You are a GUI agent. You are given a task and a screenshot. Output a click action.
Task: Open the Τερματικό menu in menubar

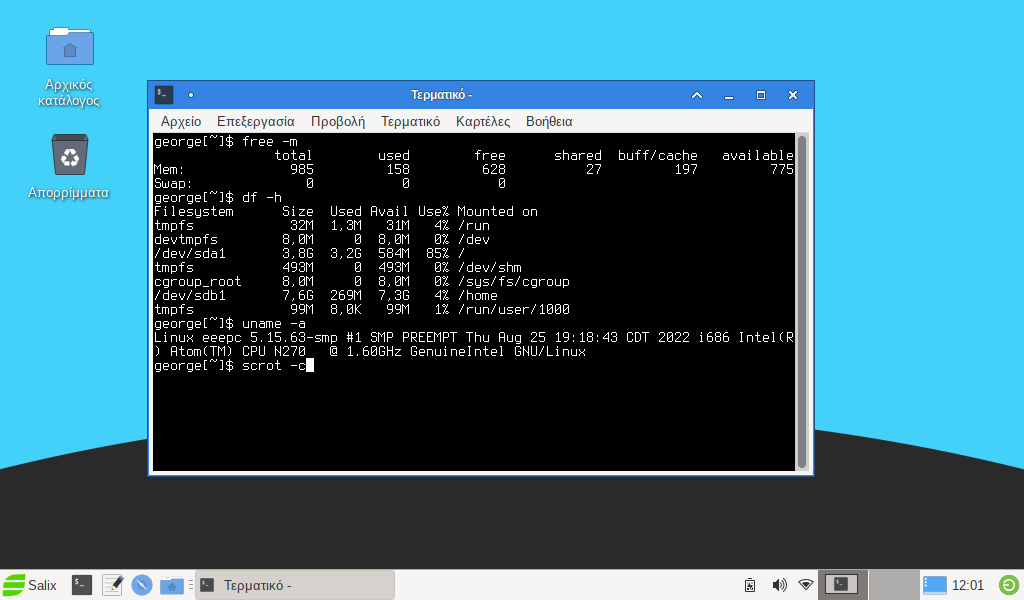click(410, 121)
